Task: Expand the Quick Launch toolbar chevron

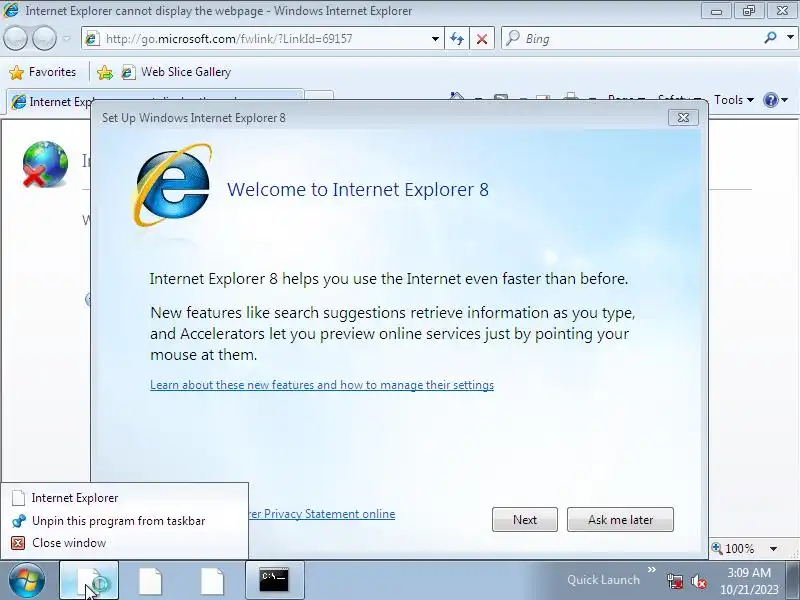Action: (x=652, y=569)
